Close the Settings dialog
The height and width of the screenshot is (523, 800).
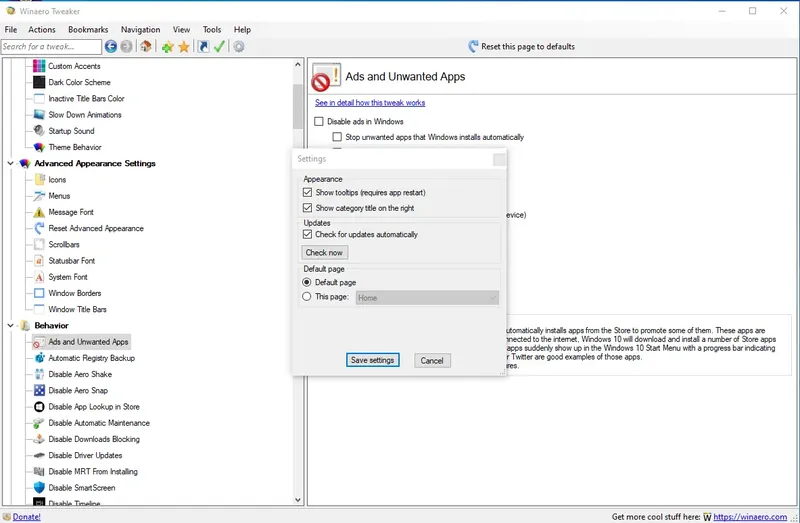[499, 160]
